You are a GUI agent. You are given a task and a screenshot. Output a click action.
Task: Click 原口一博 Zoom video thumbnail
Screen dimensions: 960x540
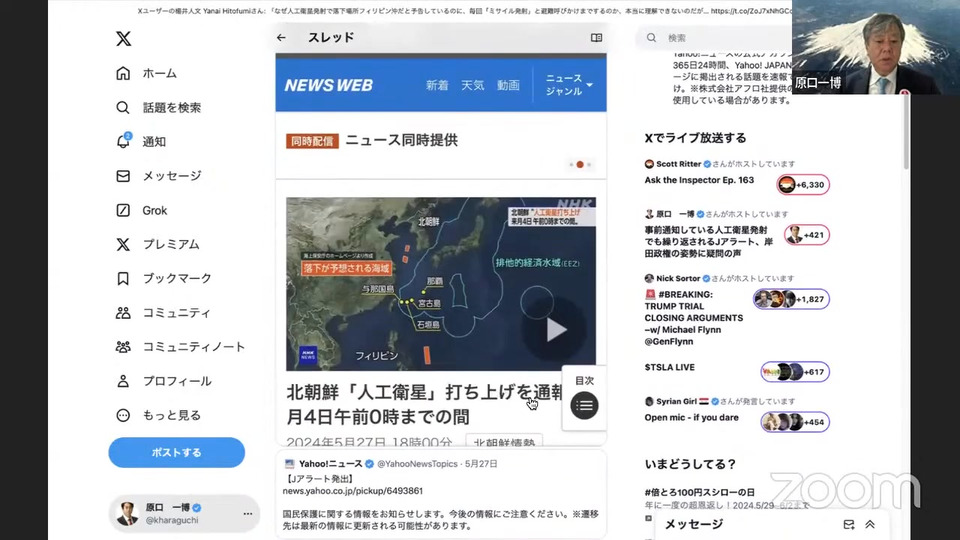click(x=876, y=47)
